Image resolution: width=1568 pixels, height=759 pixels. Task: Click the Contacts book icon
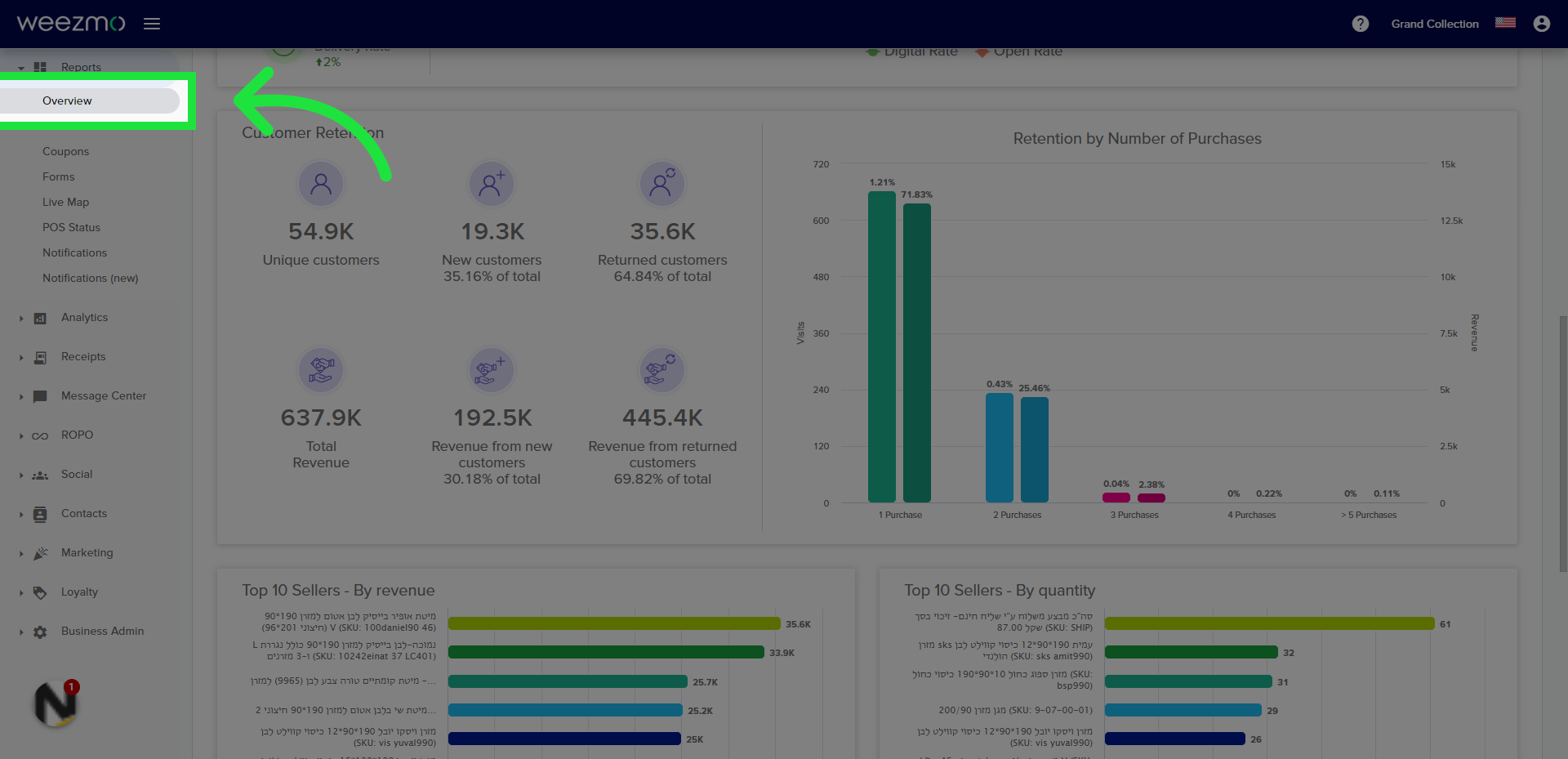tap(40, 514)
